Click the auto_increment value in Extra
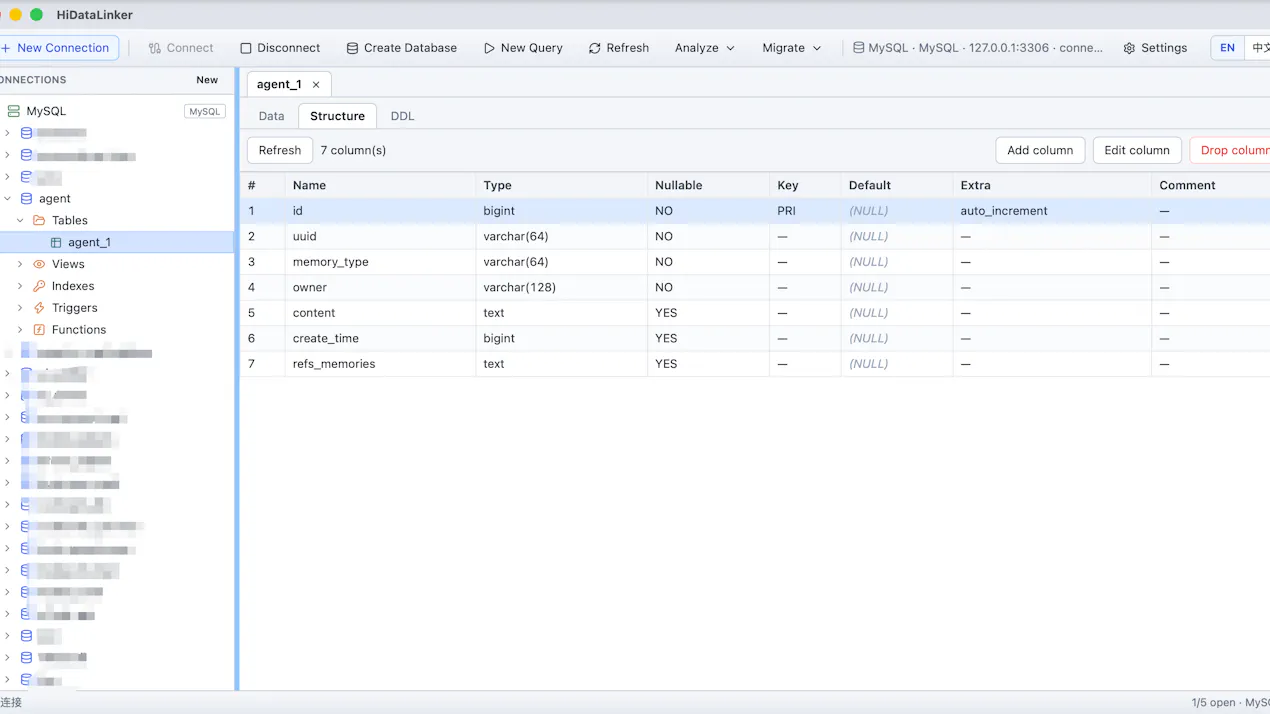This screenshot has height=714, width=1270. tap(1004, 211)
